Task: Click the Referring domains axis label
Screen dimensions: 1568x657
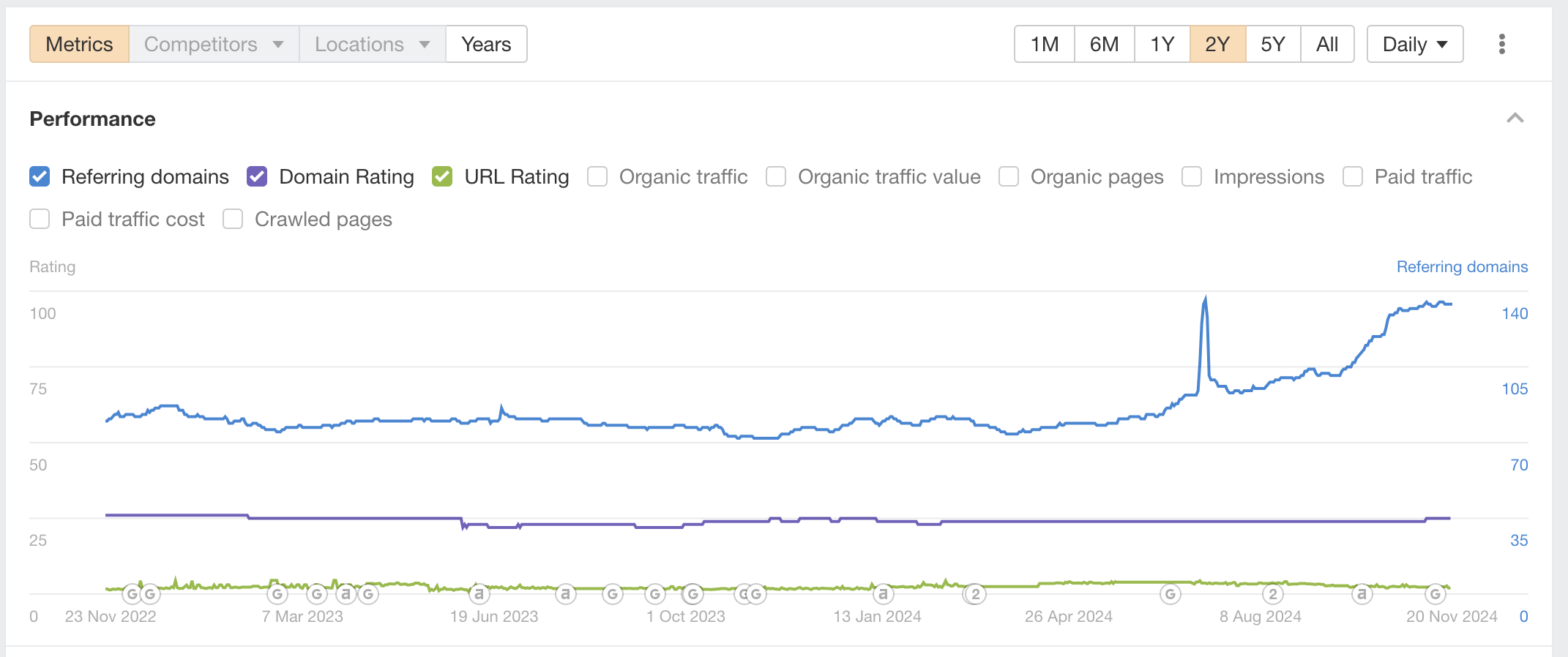Action: click(1462, 266)
